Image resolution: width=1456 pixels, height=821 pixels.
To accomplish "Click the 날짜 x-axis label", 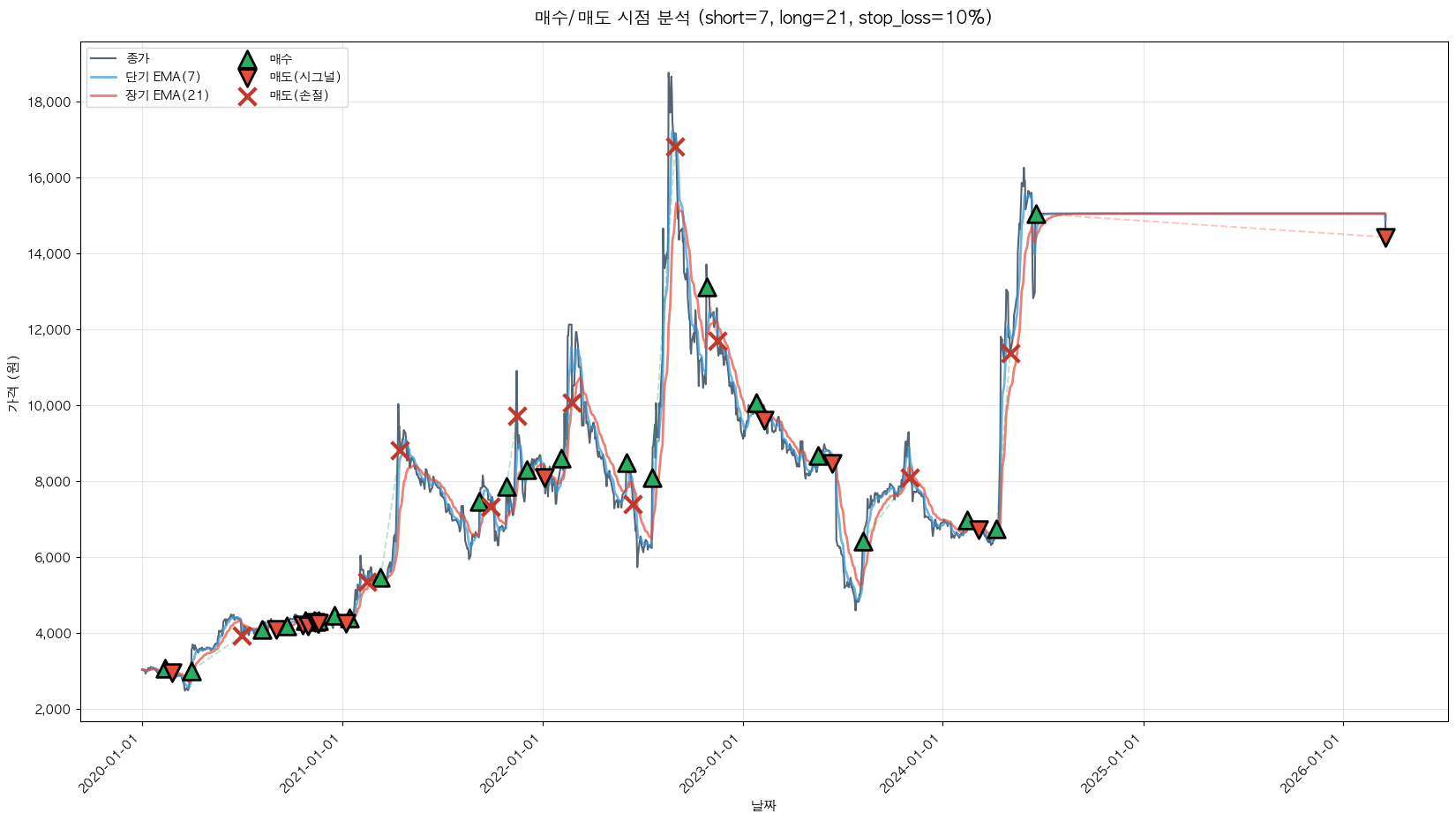I will (x=763, y=805).
